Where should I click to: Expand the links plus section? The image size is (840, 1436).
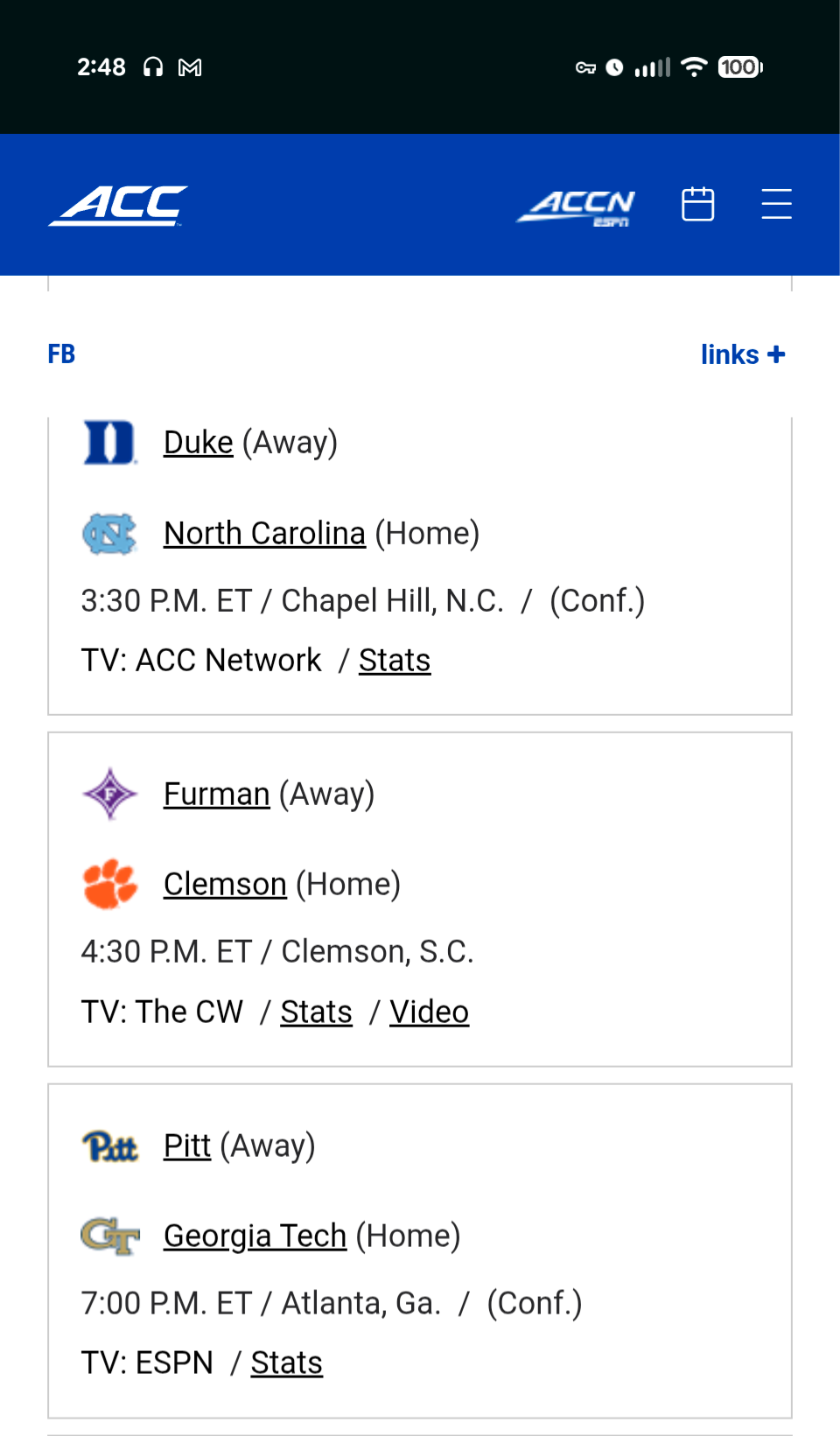tap(742, 354)
